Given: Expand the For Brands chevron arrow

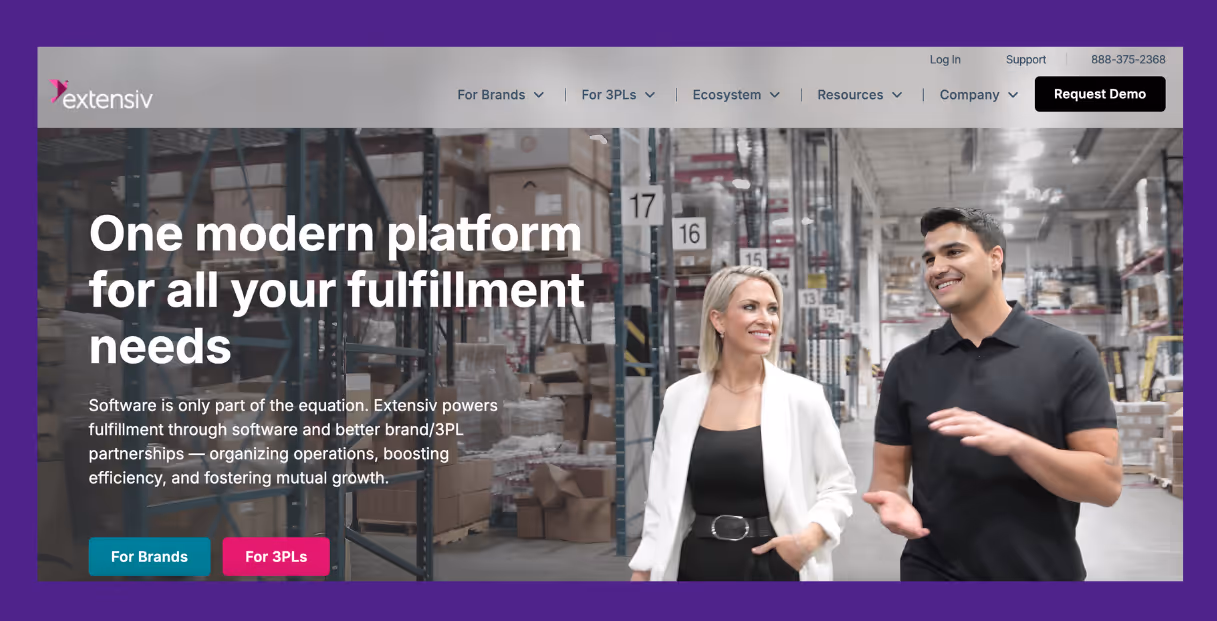Looking at the screenshot, I should [x=539, y=95].
